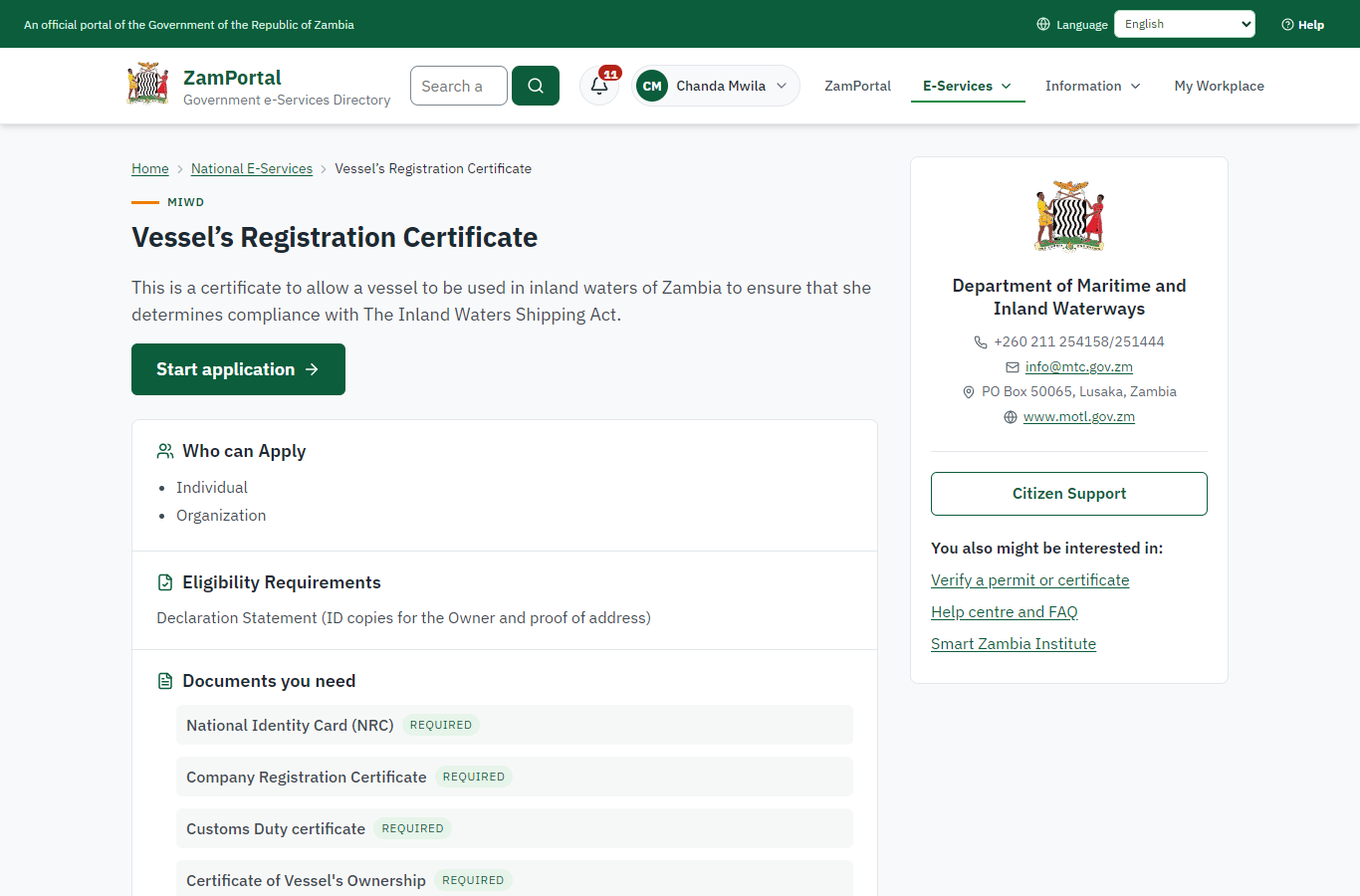Click the CM user avatar
This screenshot has height=896, width=1360.
coord(652,86)
